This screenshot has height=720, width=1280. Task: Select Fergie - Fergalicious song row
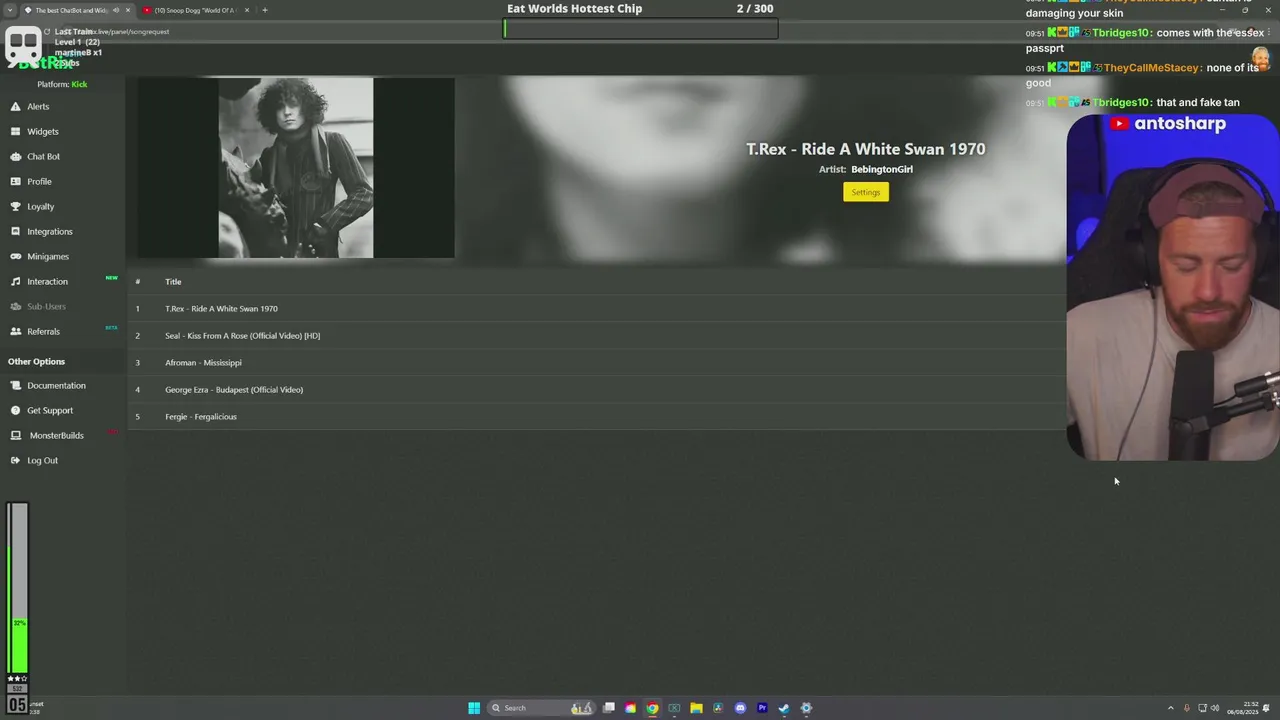pyautogui.click(x=596, y=416)
